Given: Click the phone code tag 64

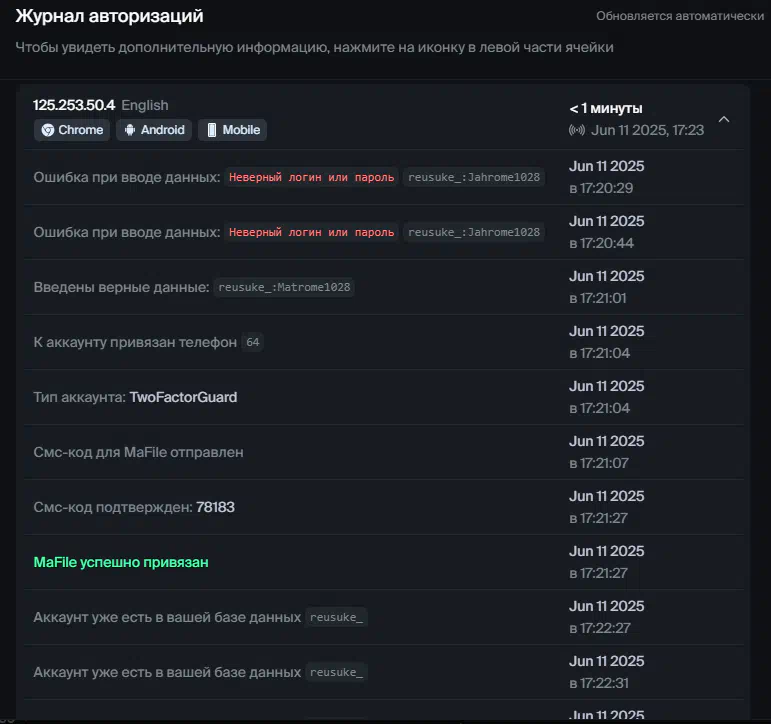Looking at the screenshot, I should [x=253, y=342].
